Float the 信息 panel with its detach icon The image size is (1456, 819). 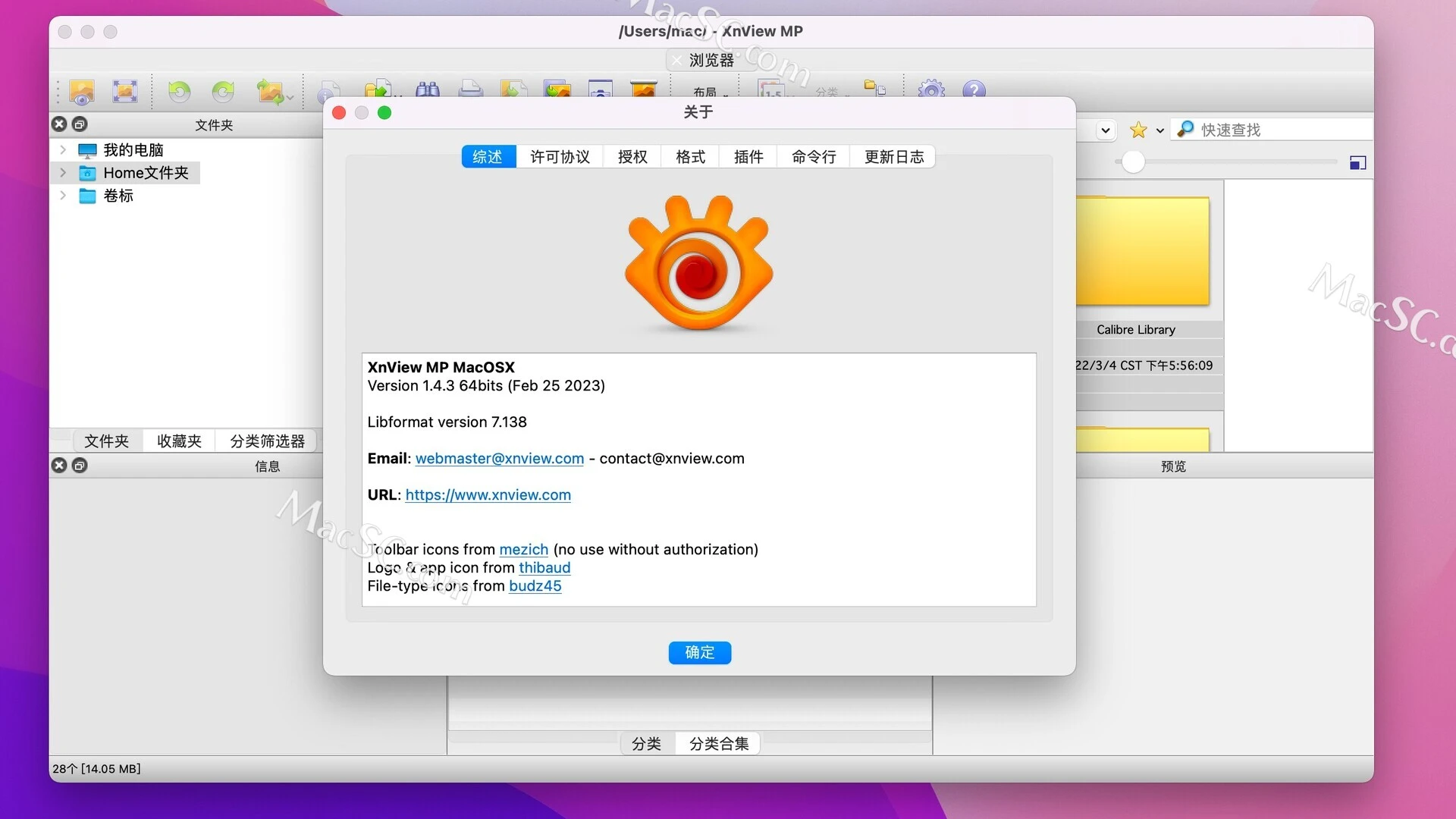[x=80, y=466]
